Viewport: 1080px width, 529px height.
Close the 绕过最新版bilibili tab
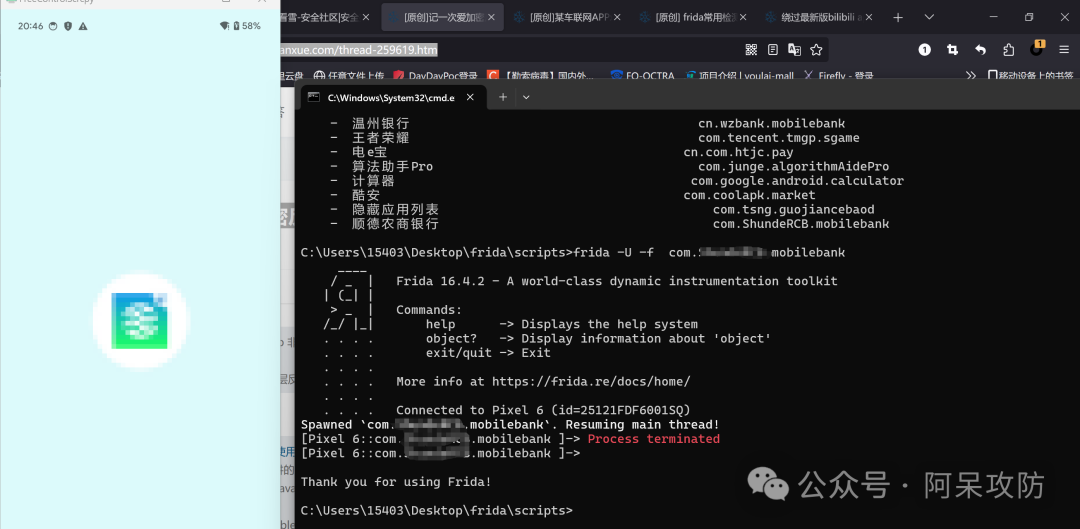868,17
